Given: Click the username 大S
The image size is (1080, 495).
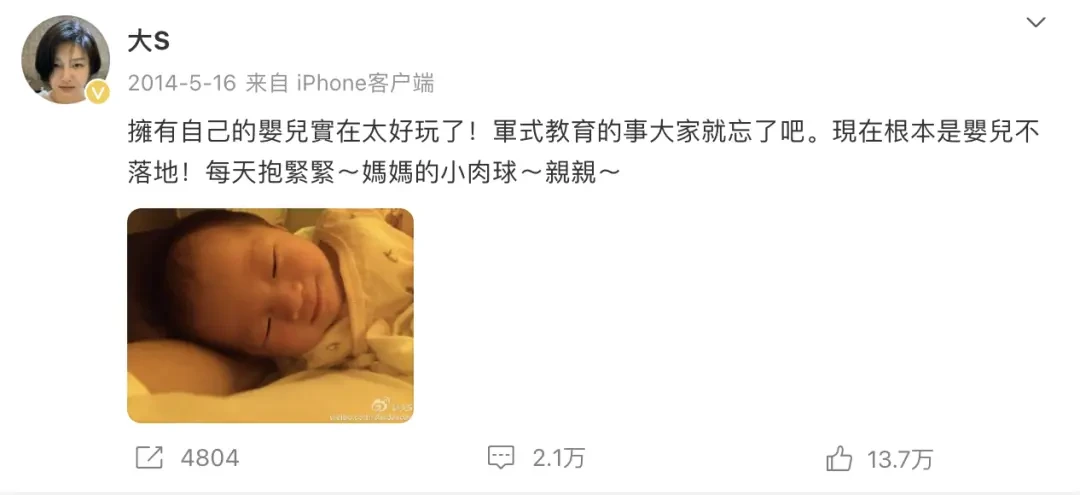Looking at the screenshot, I should tap(149, 41).
